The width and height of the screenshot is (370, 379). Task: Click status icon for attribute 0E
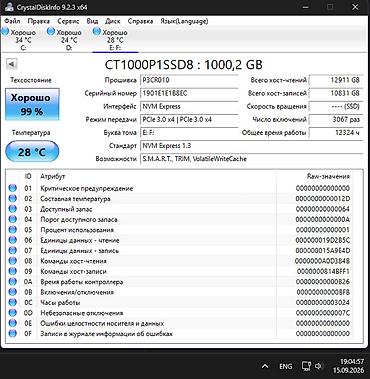click(x=13, y=323)
